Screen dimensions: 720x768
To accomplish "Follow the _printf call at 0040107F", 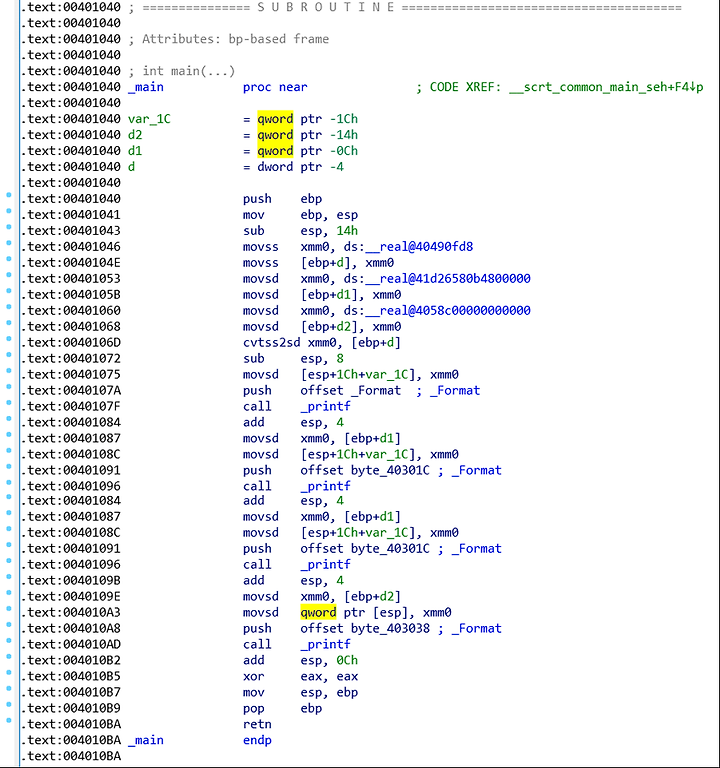I will [x=326, y=406].
